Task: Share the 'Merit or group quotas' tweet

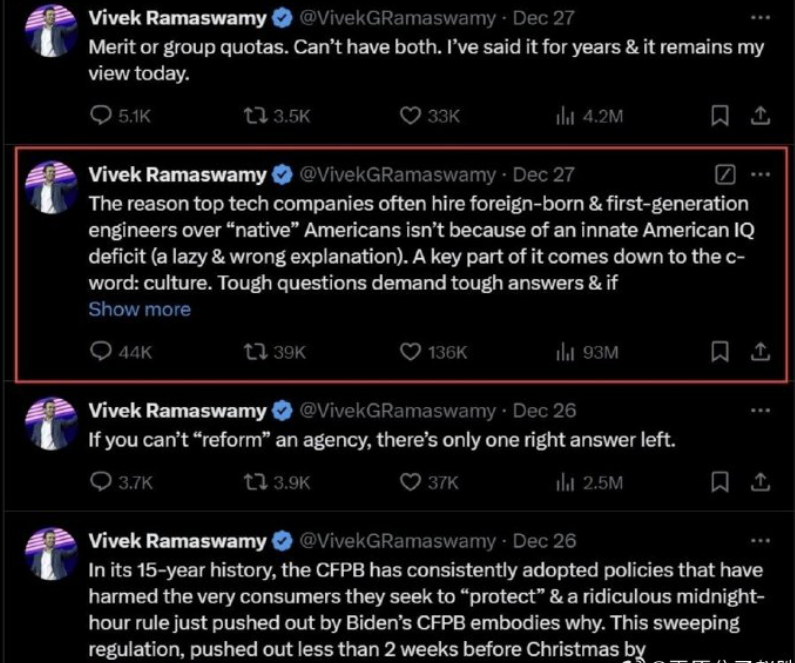Action: tap(760, 116)
